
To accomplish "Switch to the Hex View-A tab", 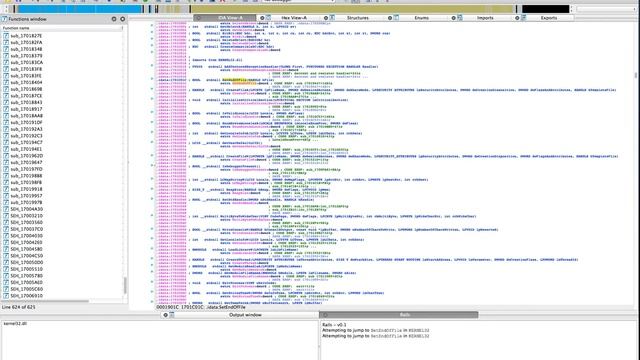I will (294, 18).
